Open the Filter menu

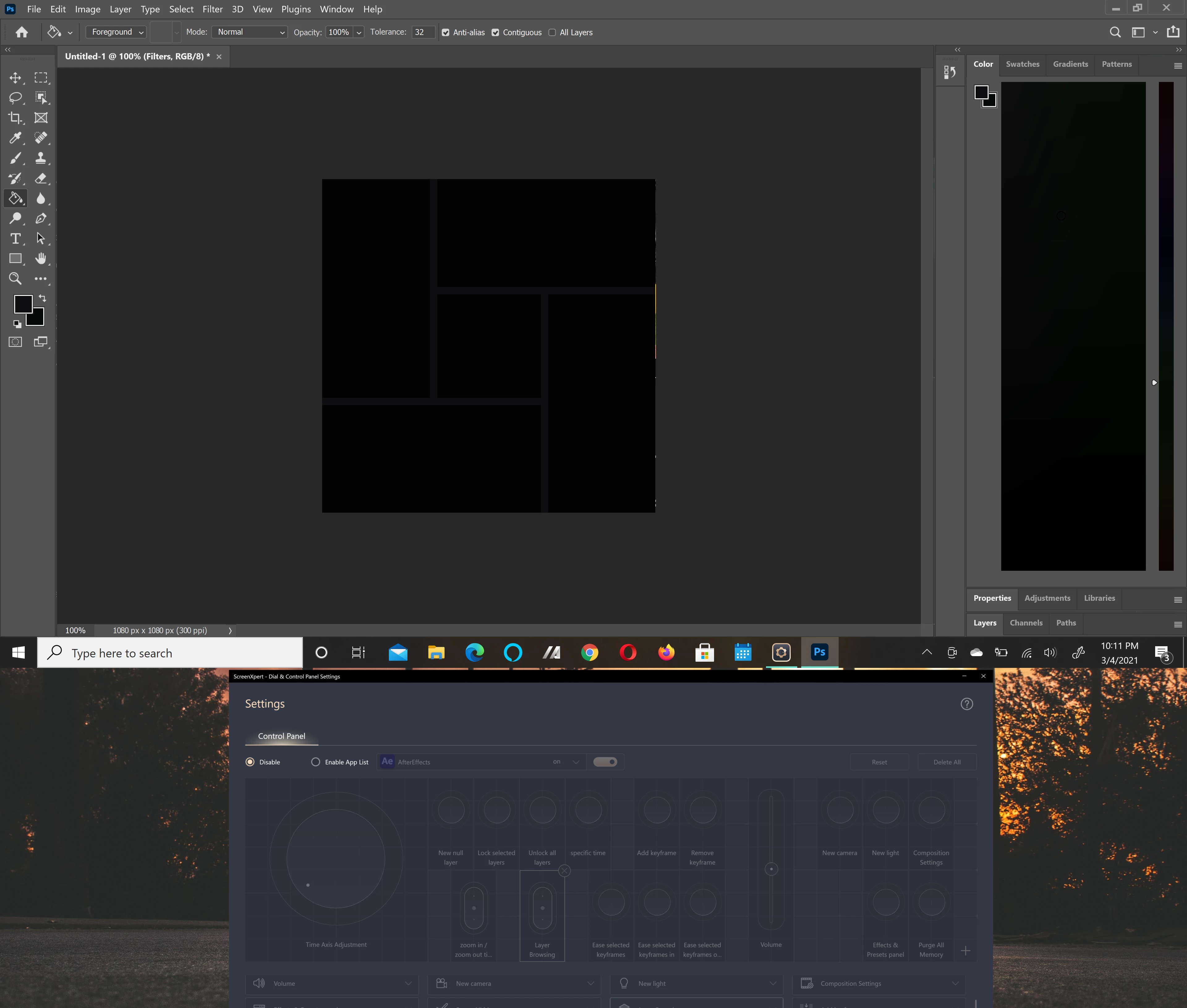click(x=212, y=9)
